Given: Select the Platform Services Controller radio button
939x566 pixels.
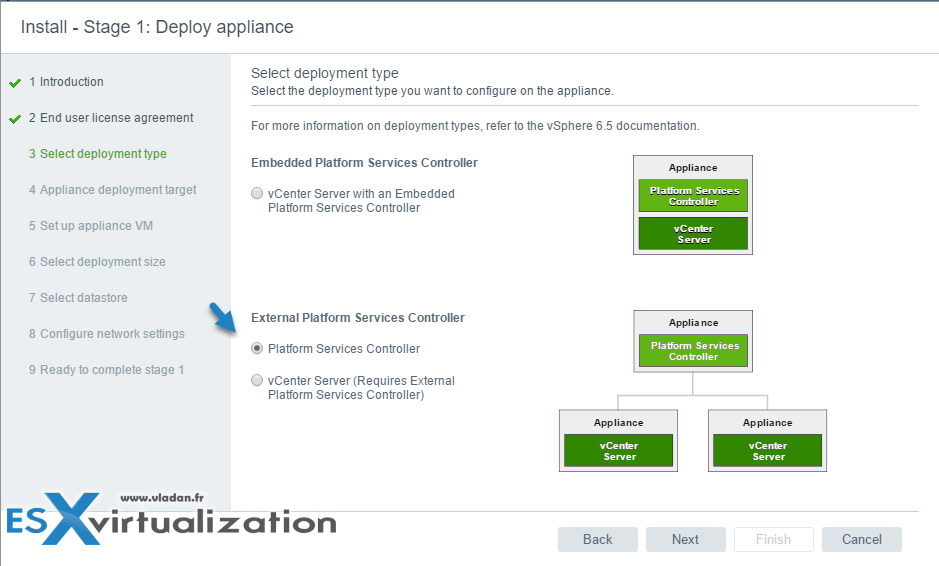Looking at the screenshot, I should tap(257, 349).
